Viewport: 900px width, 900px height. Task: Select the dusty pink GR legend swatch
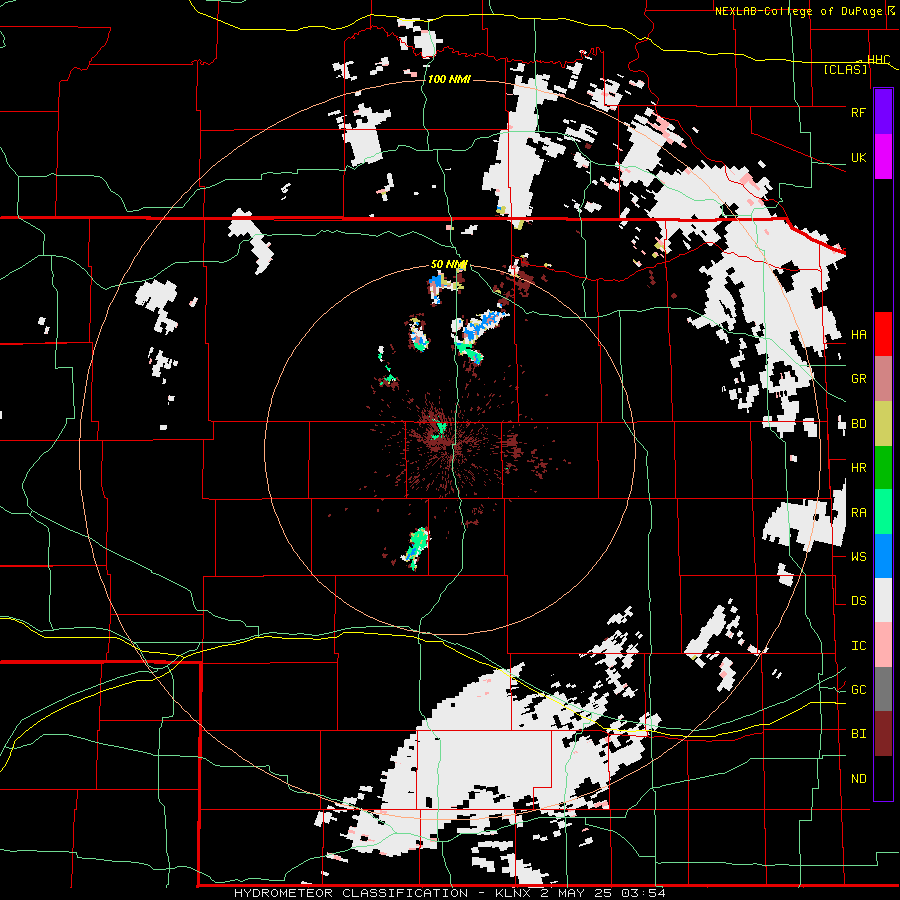883,379
